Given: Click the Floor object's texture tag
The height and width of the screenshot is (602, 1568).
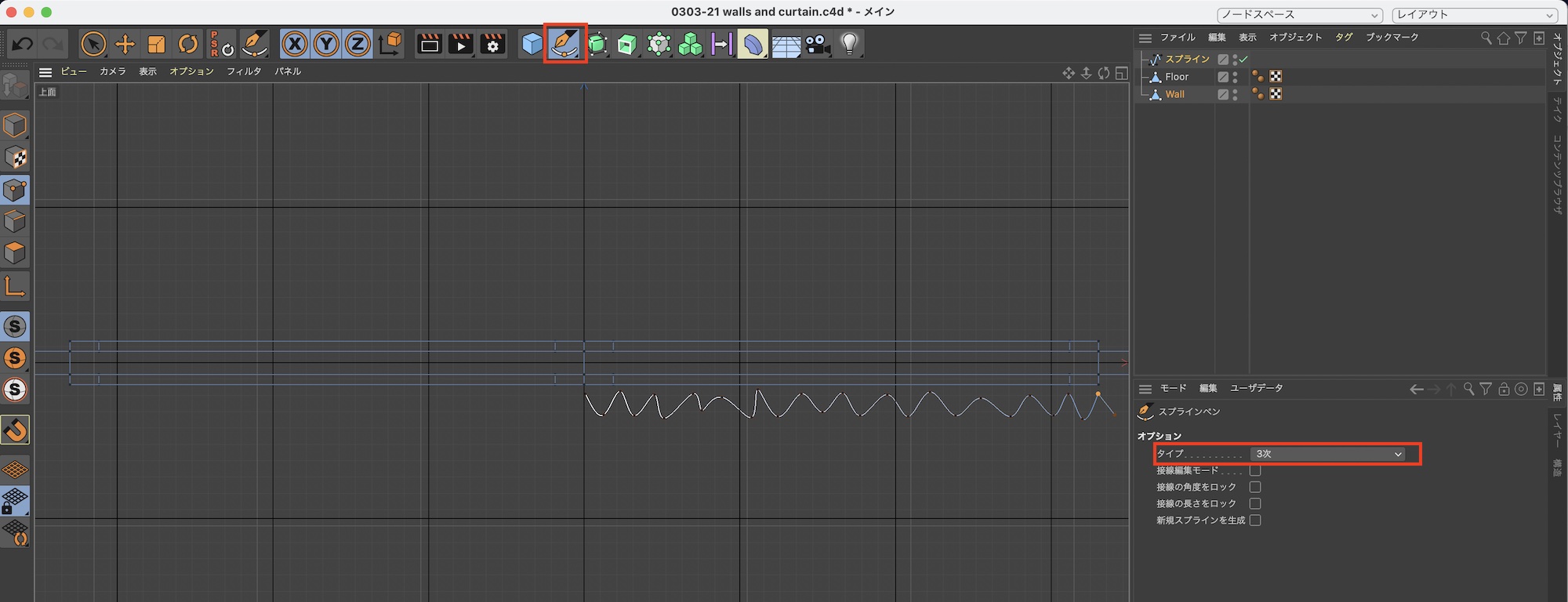Looking at the screenshot, I should pyautogui.click(x=1276, y=77).
